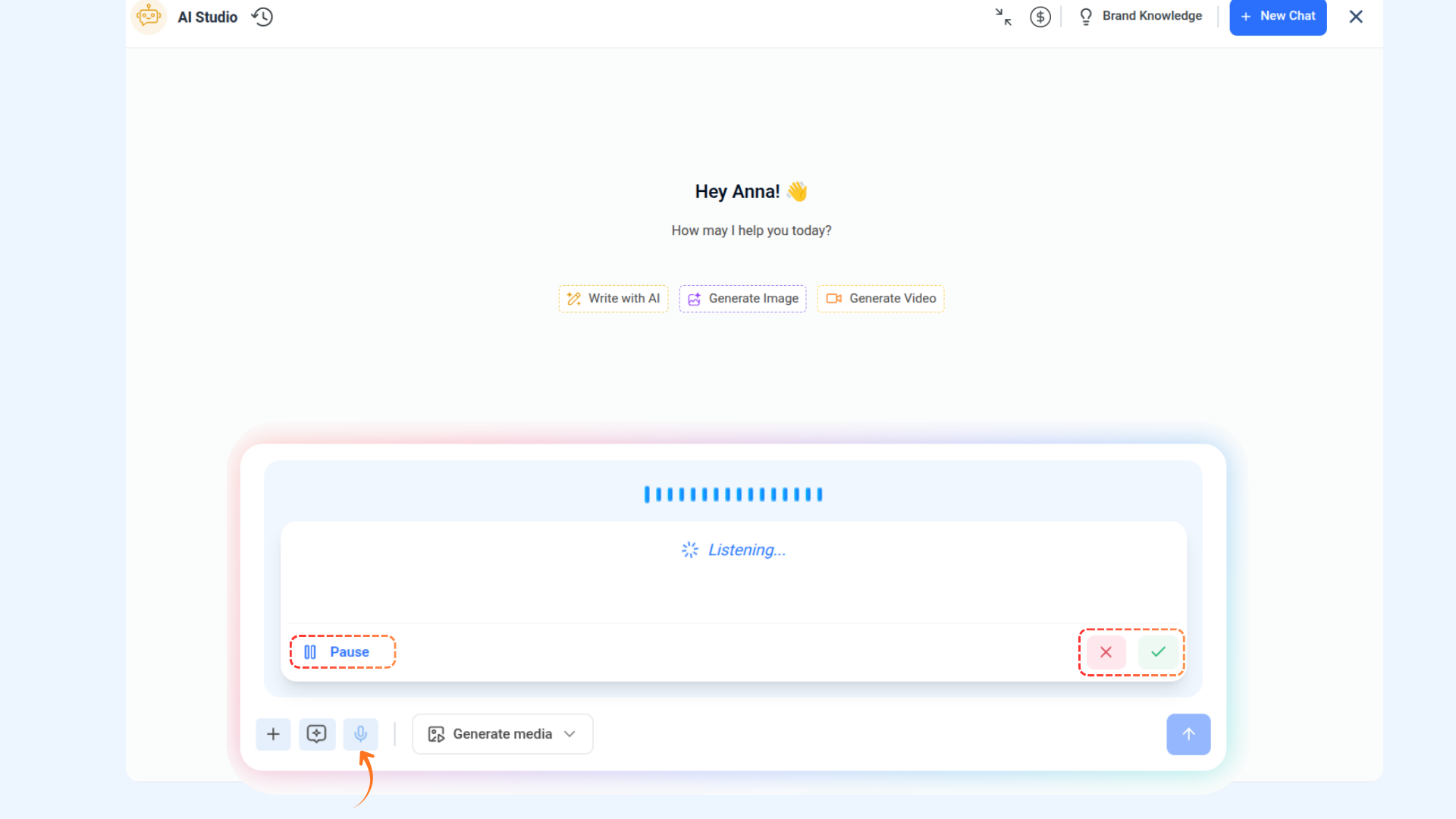Click the Generate media chevron arrow

point(570,734)
